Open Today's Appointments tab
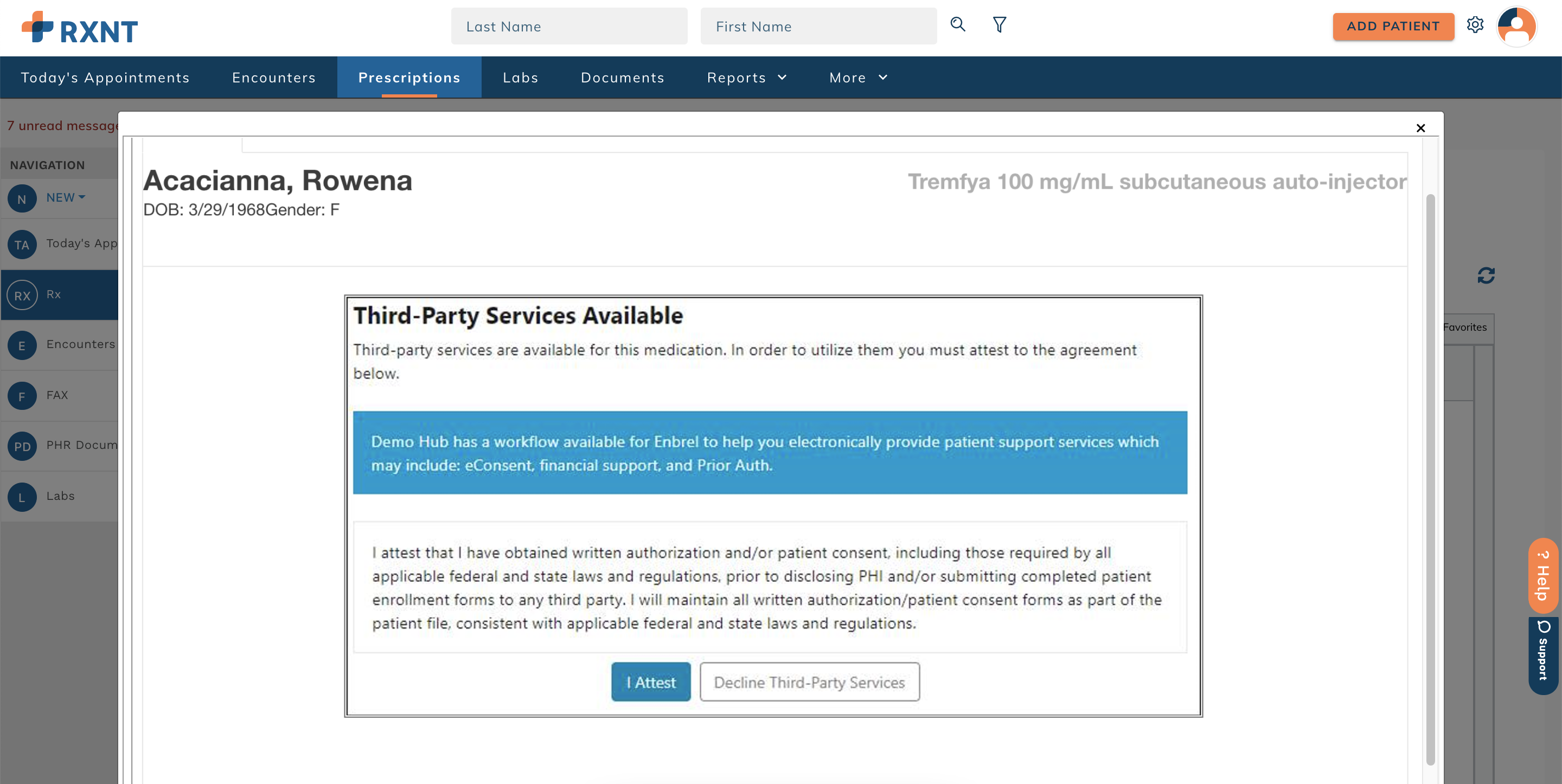This screenshot has width=1562, height=784. click(x=106, y=78)
